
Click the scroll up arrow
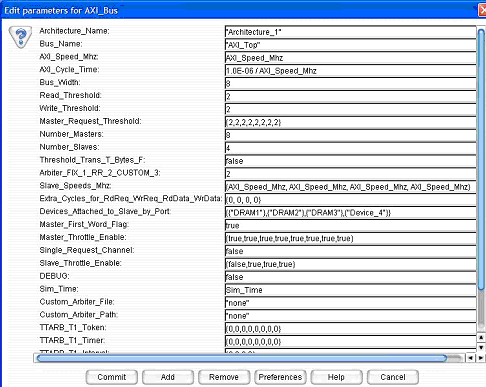pos(481,338)
